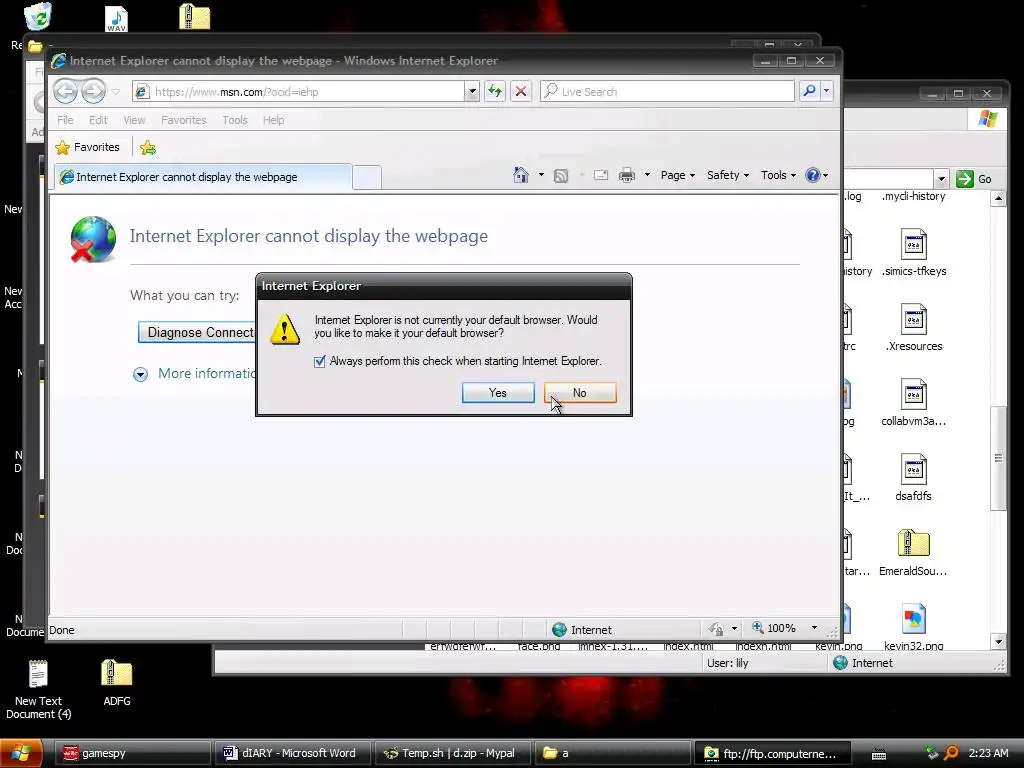This screenshot has height=768, width=1024.
Task: Click the Forward navigation arrow in Internet Explorer
Action: coord(93,91)
